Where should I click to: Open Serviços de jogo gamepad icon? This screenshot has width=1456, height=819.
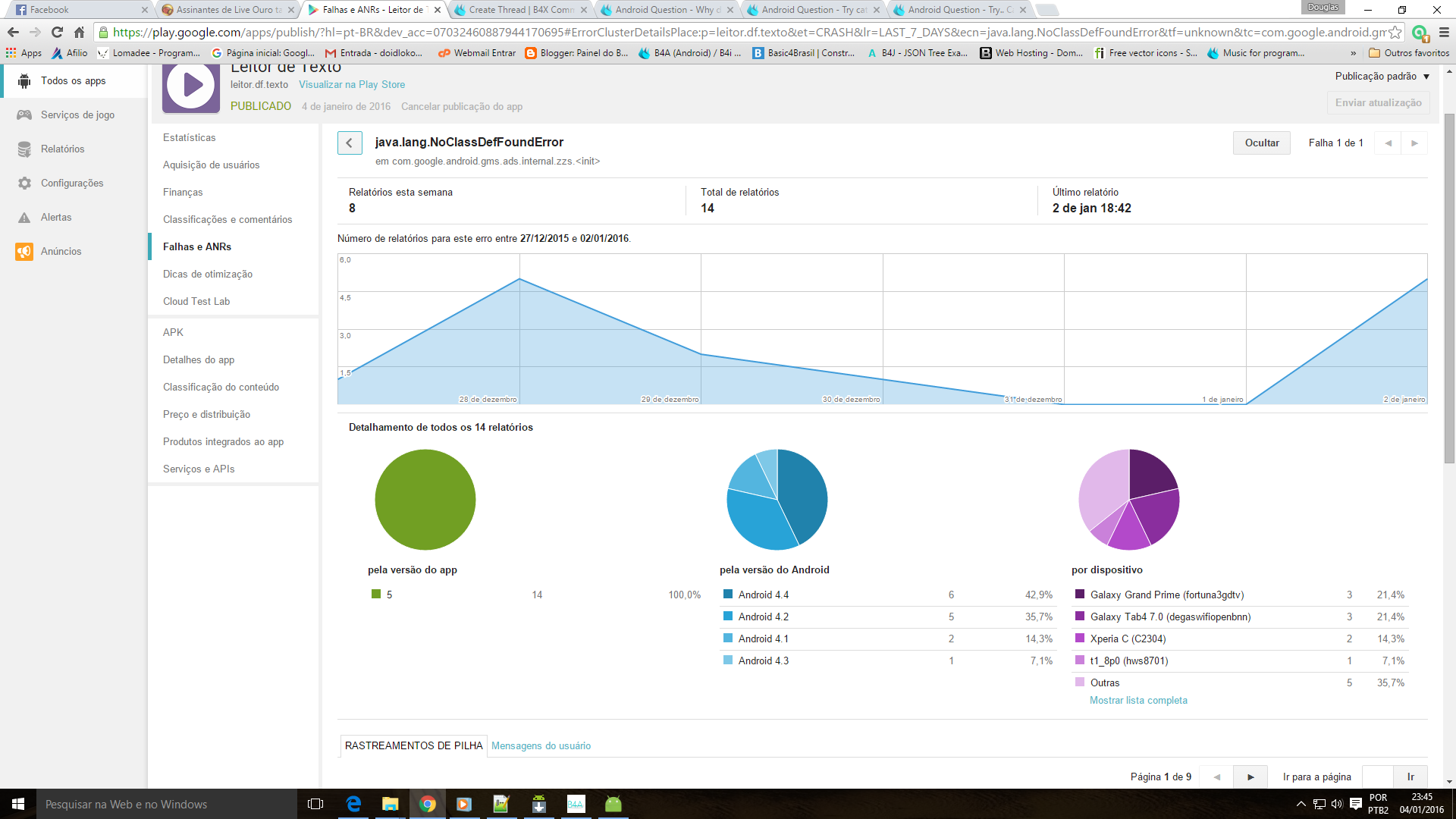[x=24, y=115]
